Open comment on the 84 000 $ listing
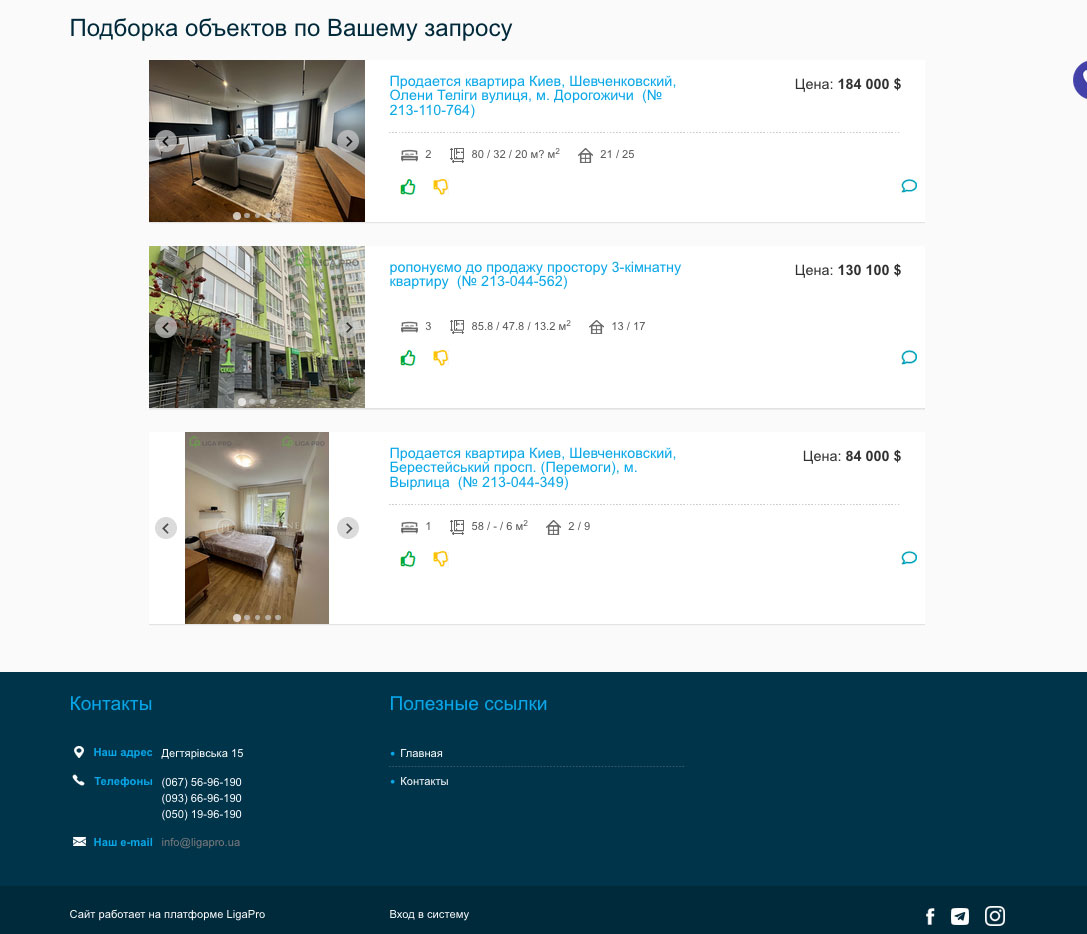Image resolution: width=1087 pixels, height=934 pixels. pyautogui.click(x=909, y=557)
